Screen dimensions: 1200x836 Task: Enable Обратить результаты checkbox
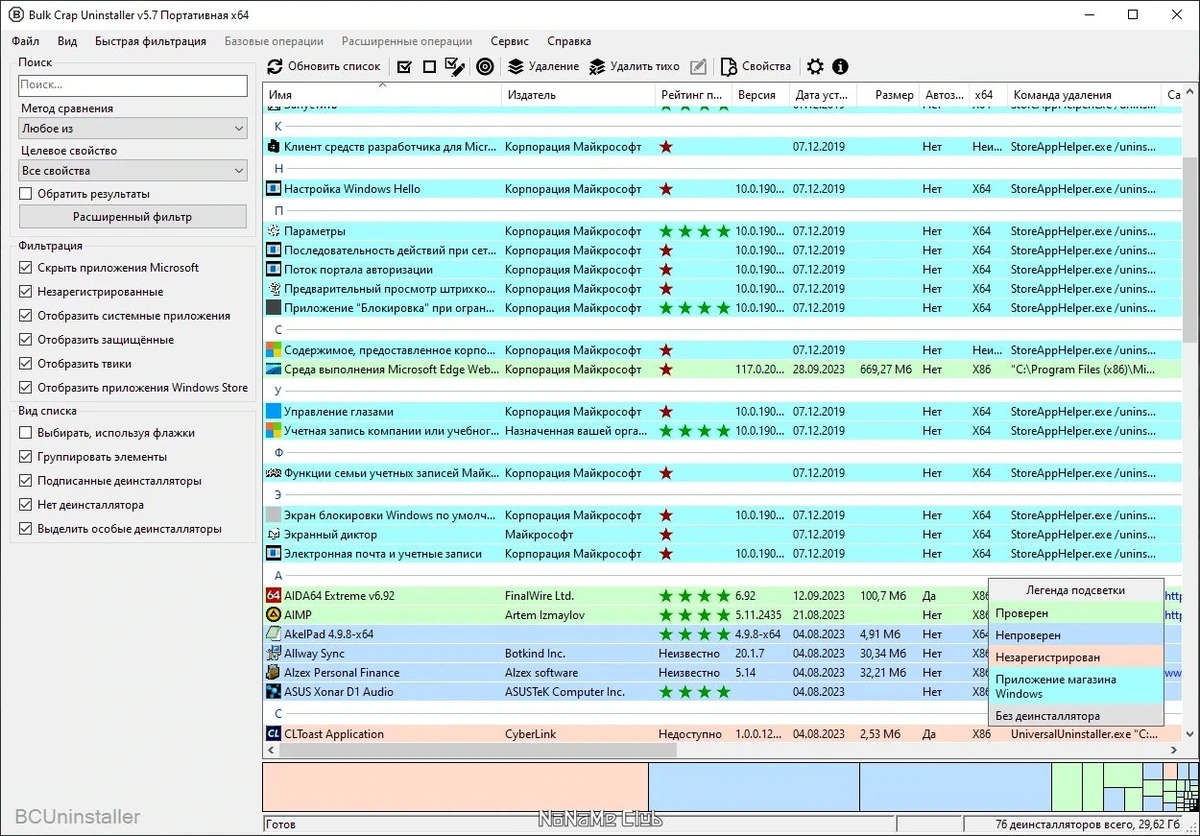[x=26, y=194]
